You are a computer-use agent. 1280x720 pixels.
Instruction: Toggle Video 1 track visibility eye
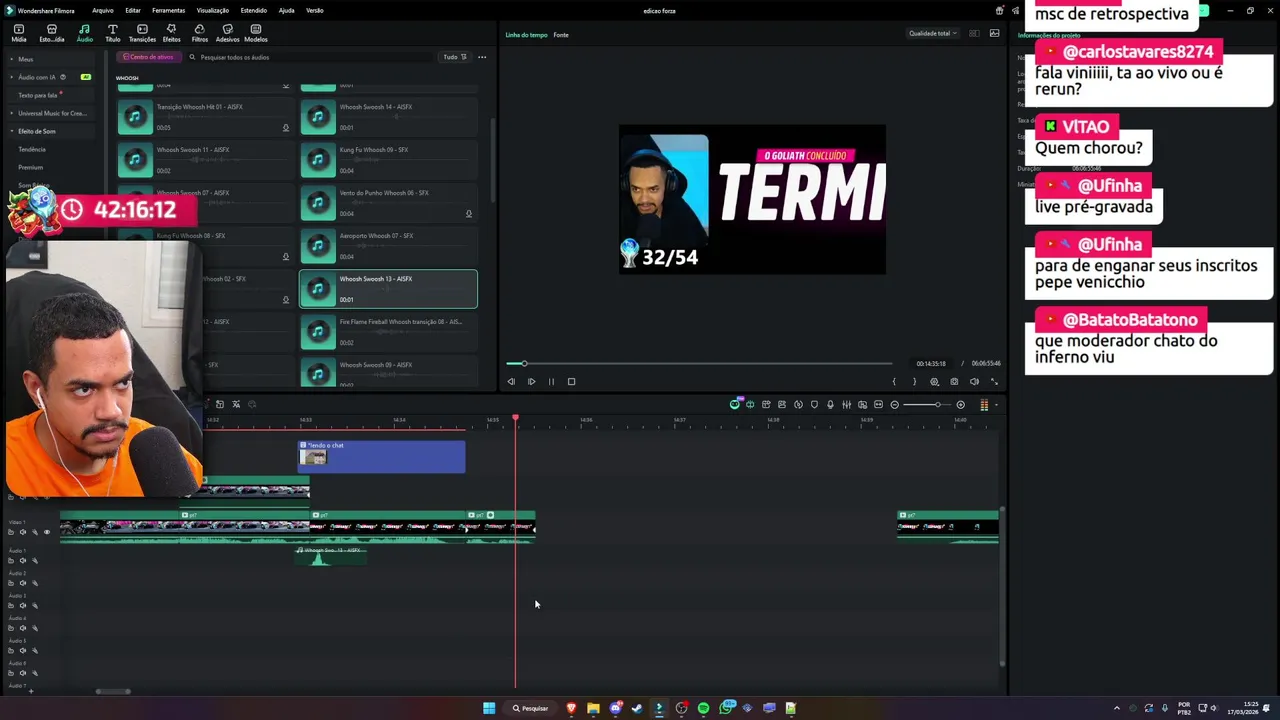click(46, 532)
